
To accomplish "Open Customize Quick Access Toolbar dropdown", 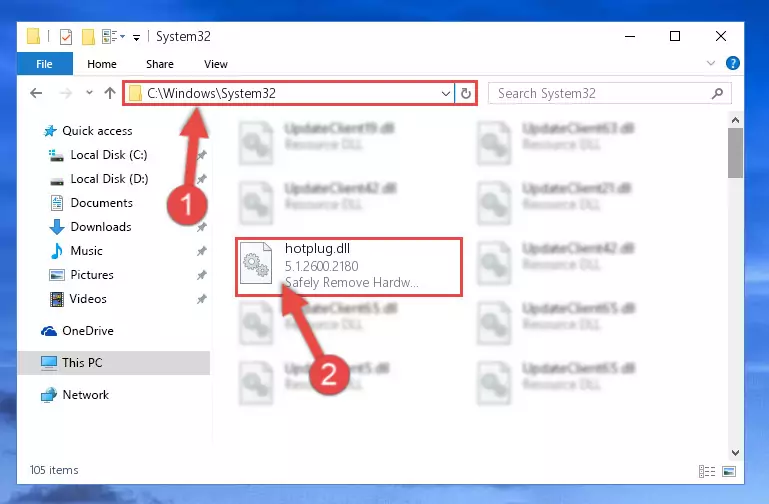I will click(x=136, y=37).
